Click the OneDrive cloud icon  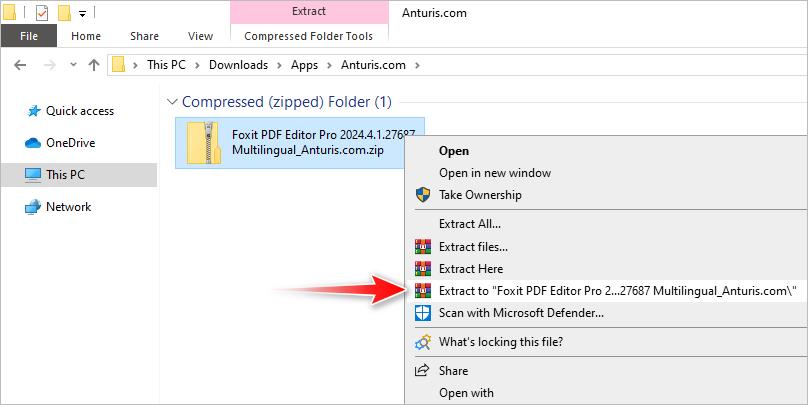[32, 143]
